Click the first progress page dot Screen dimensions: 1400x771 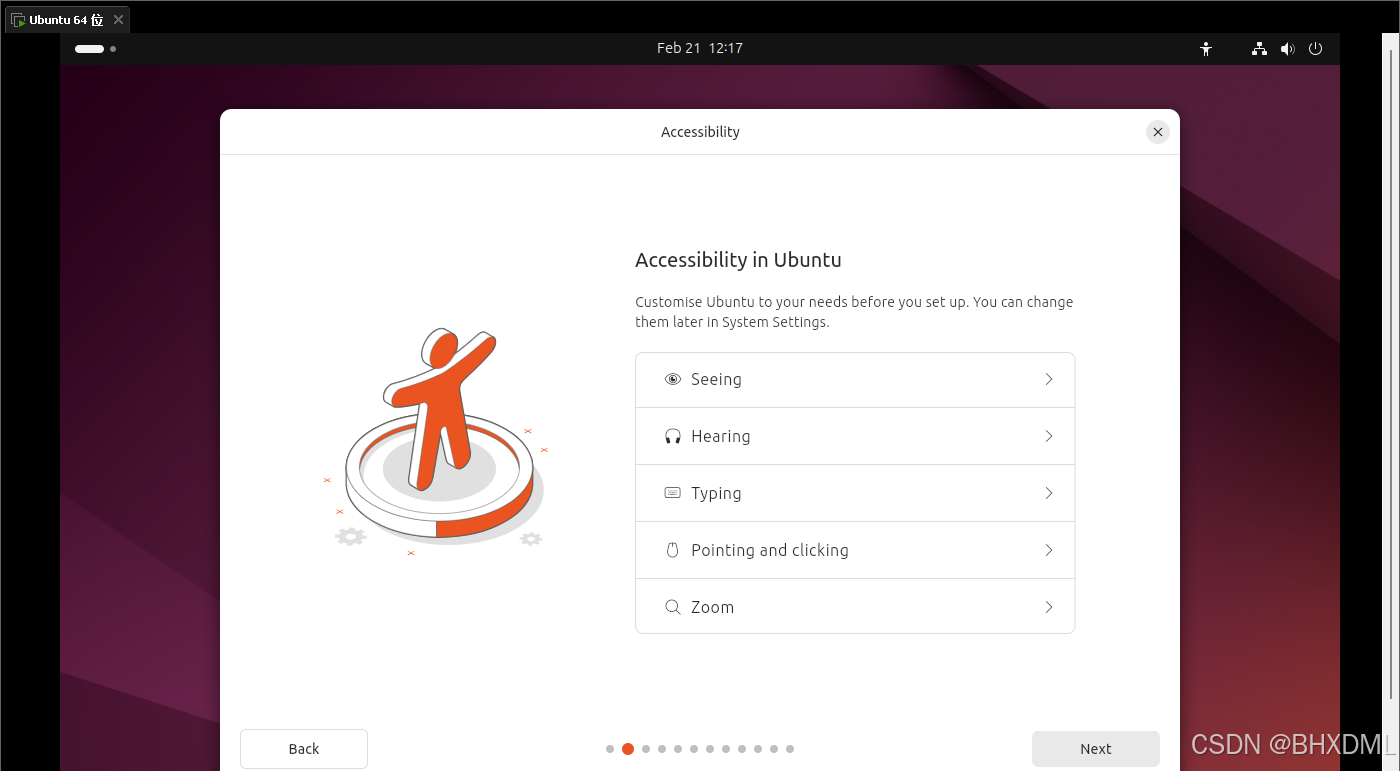coord(610,749)
